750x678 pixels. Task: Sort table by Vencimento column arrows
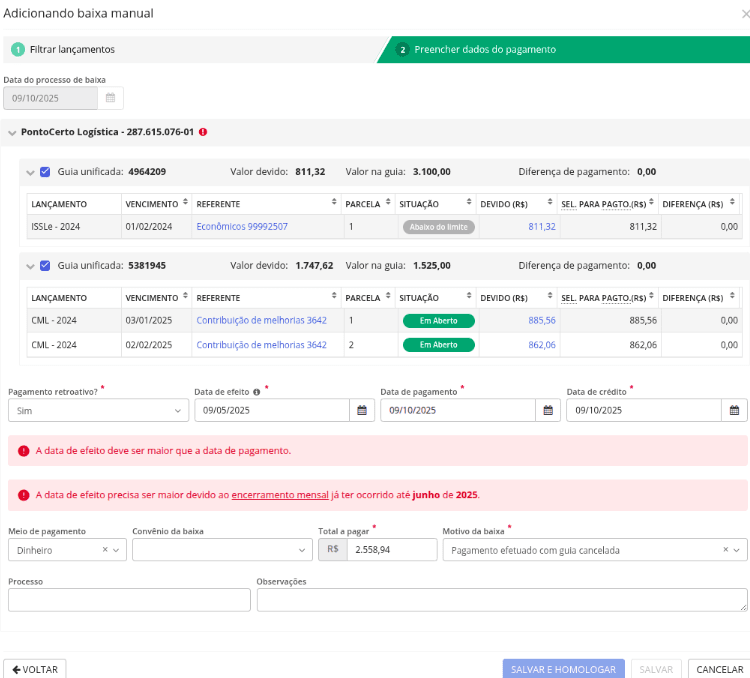pyautogui.click(x=185, y=203)
